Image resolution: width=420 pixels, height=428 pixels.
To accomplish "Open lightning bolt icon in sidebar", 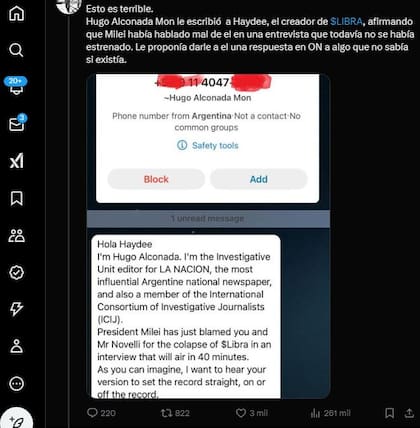I will pos(16,309).
